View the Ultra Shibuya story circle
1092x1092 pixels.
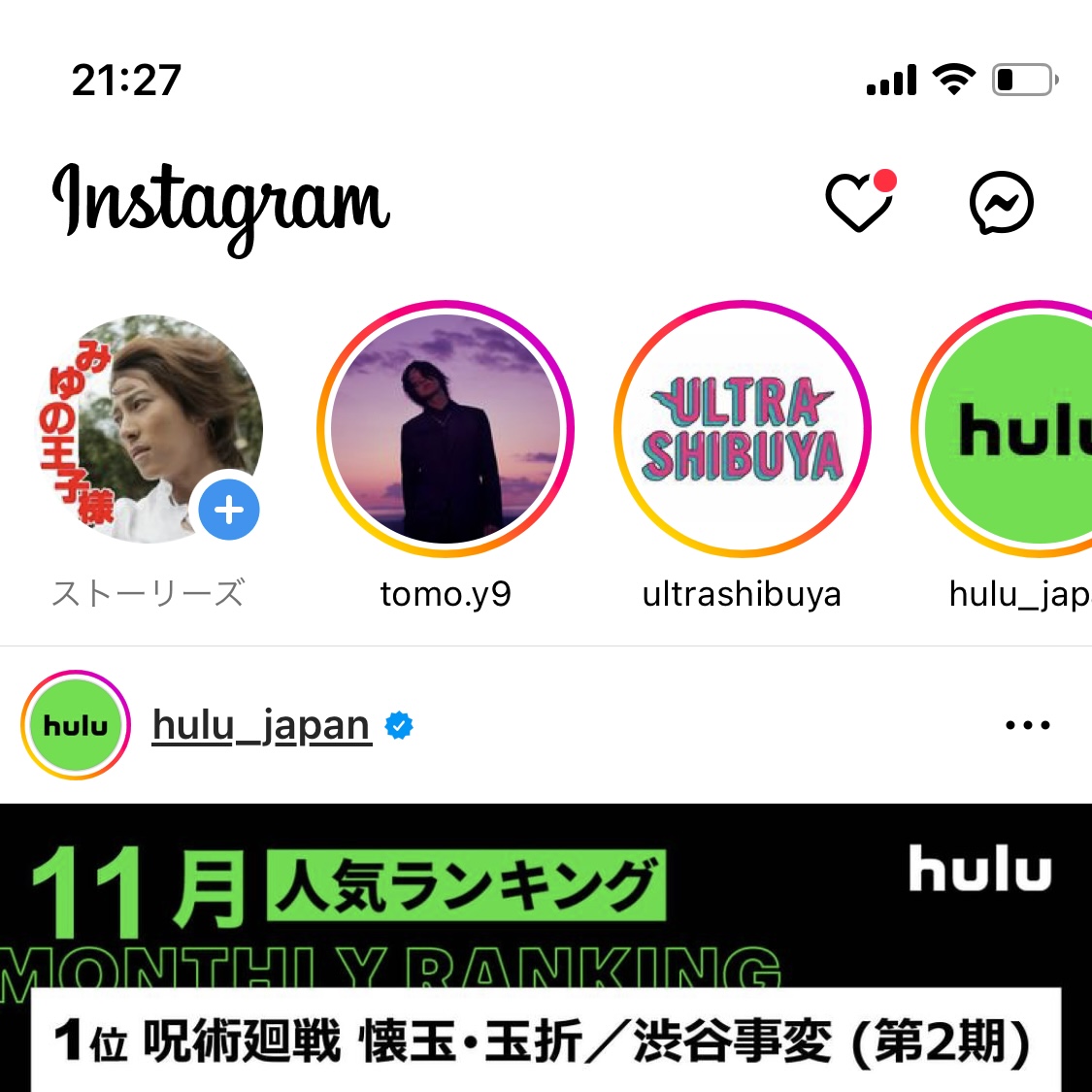click(743, 428)
